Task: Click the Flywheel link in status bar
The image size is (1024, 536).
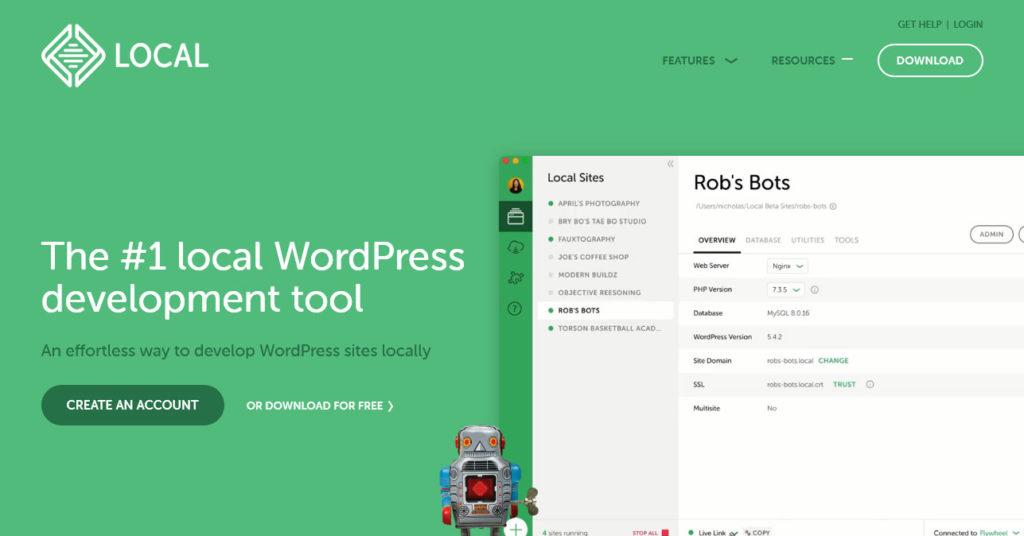Action: click(993, 533)
